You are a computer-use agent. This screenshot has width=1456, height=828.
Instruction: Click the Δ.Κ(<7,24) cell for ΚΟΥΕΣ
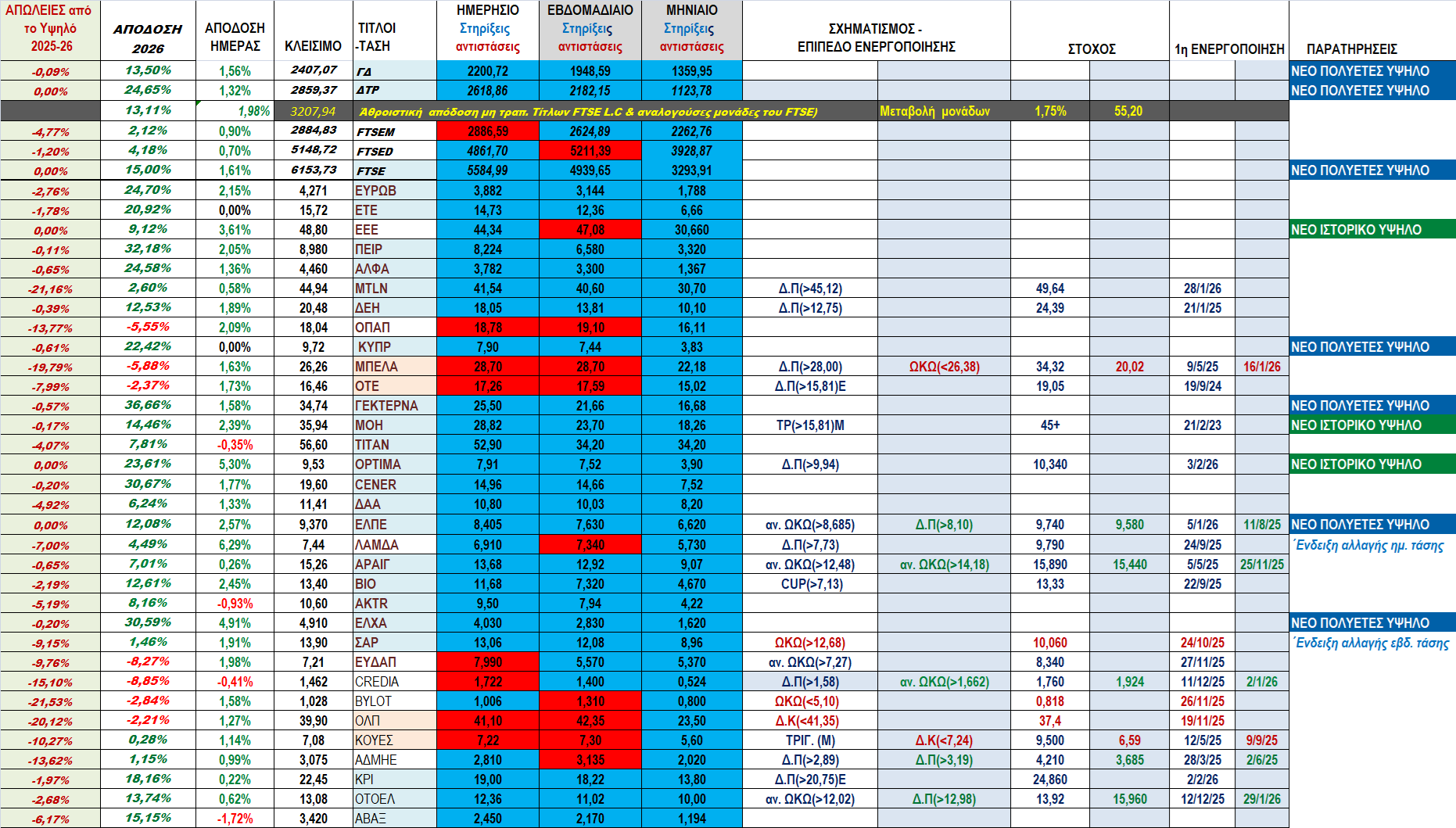(944, 740)
